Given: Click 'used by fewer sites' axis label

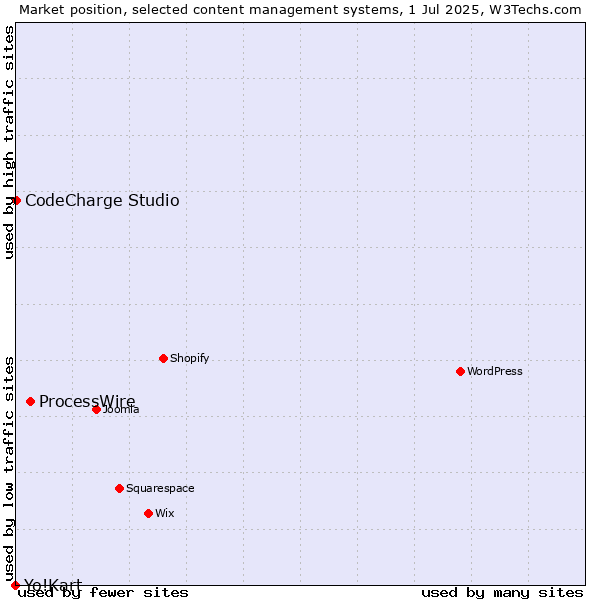Looking at the screenshot, I should [103, 593].
